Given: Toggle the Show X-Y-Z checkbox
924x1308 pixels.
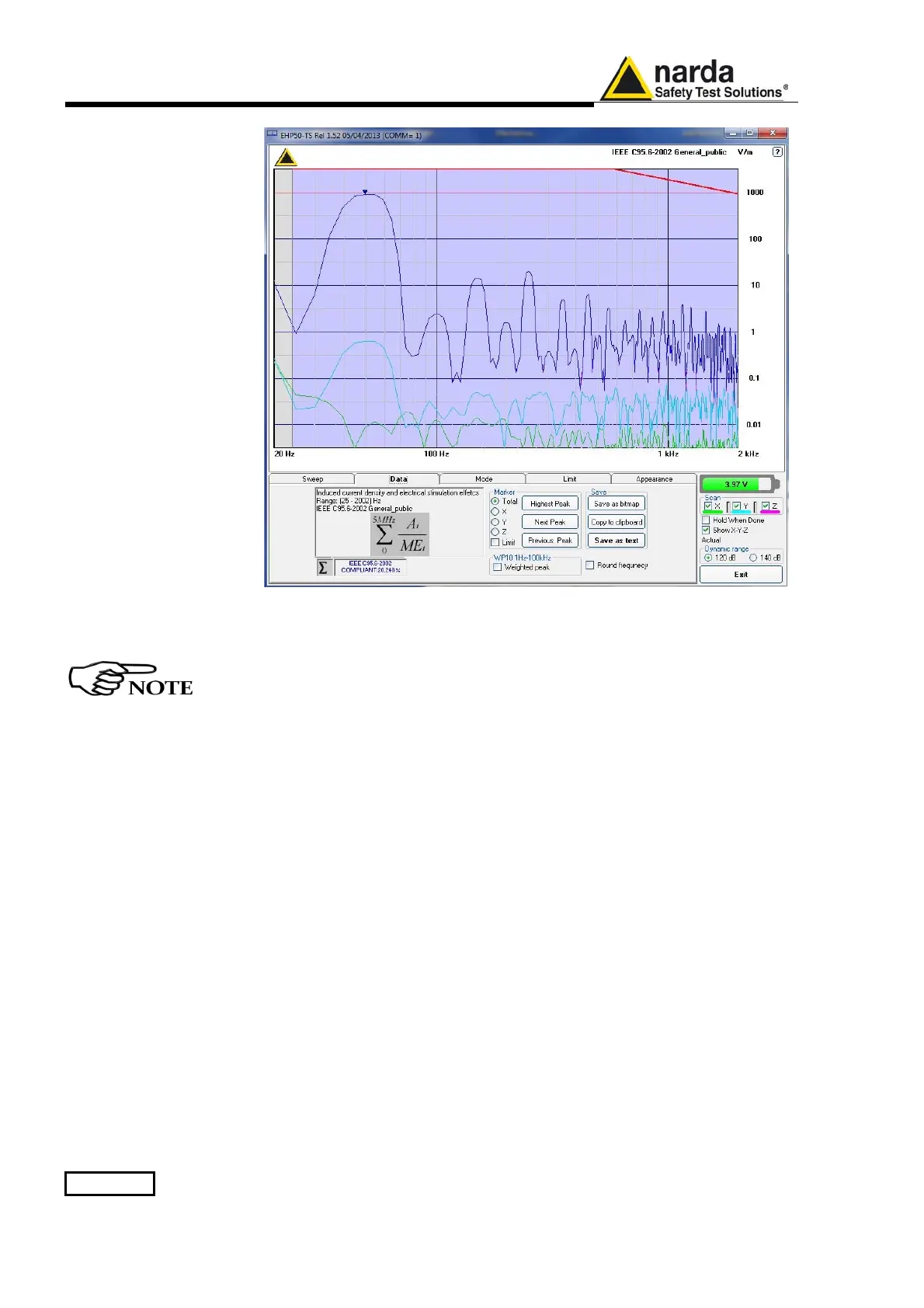Looking at the screenshot, I should point(706,530).
